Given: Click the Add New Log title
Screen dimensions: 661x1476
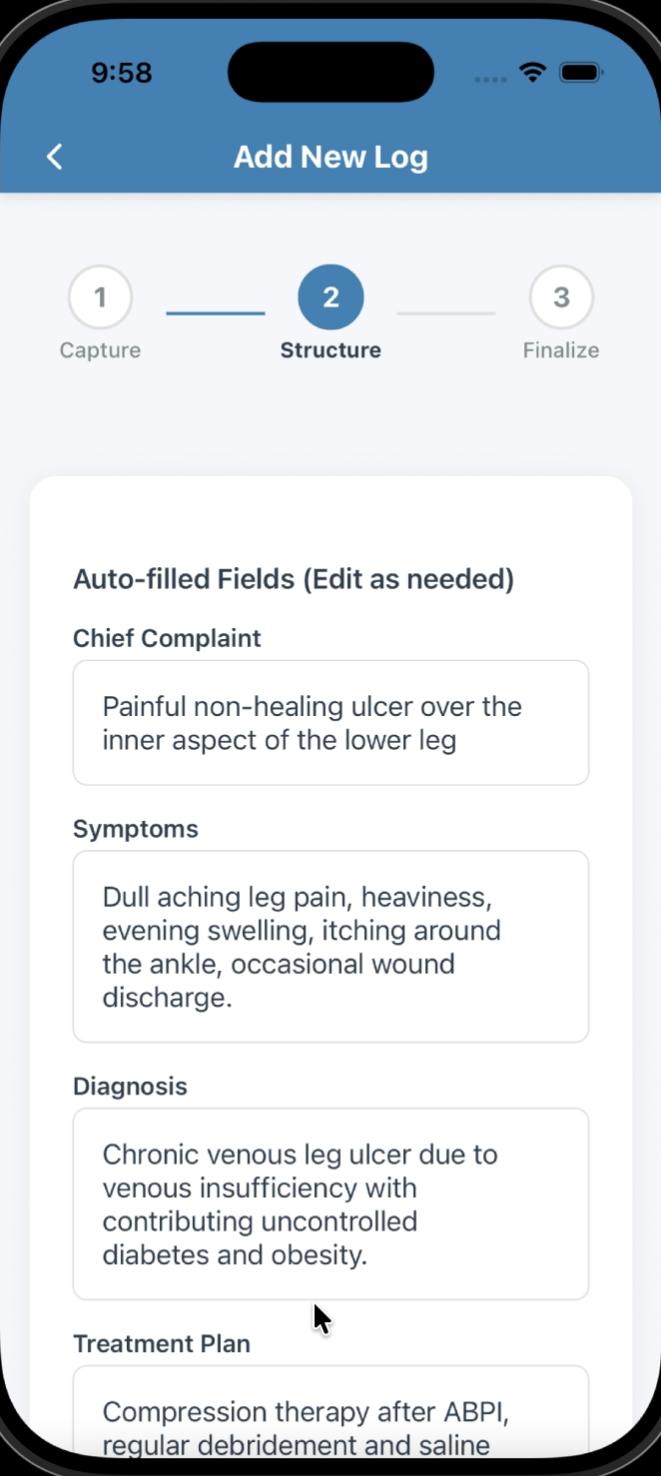Looking at the screenshot, I should pos(331,157).
